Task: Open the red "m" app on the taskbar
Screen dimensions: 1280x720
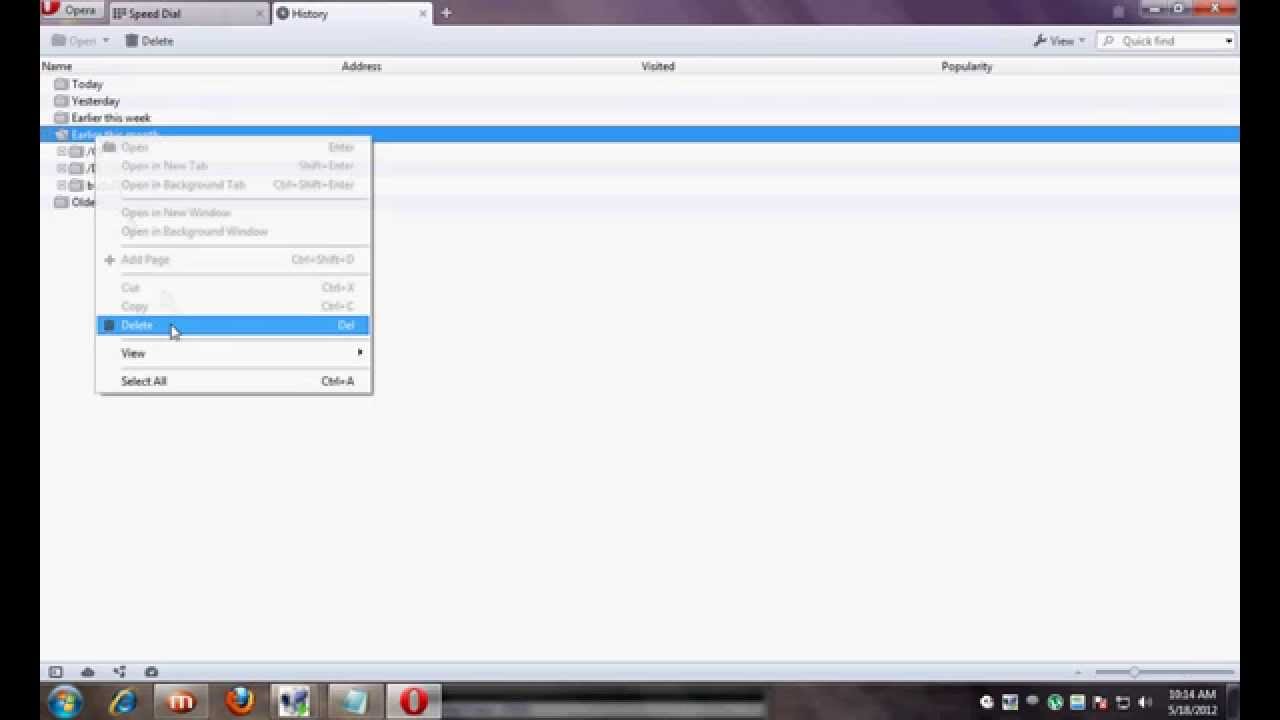Action: coord(182,702)
